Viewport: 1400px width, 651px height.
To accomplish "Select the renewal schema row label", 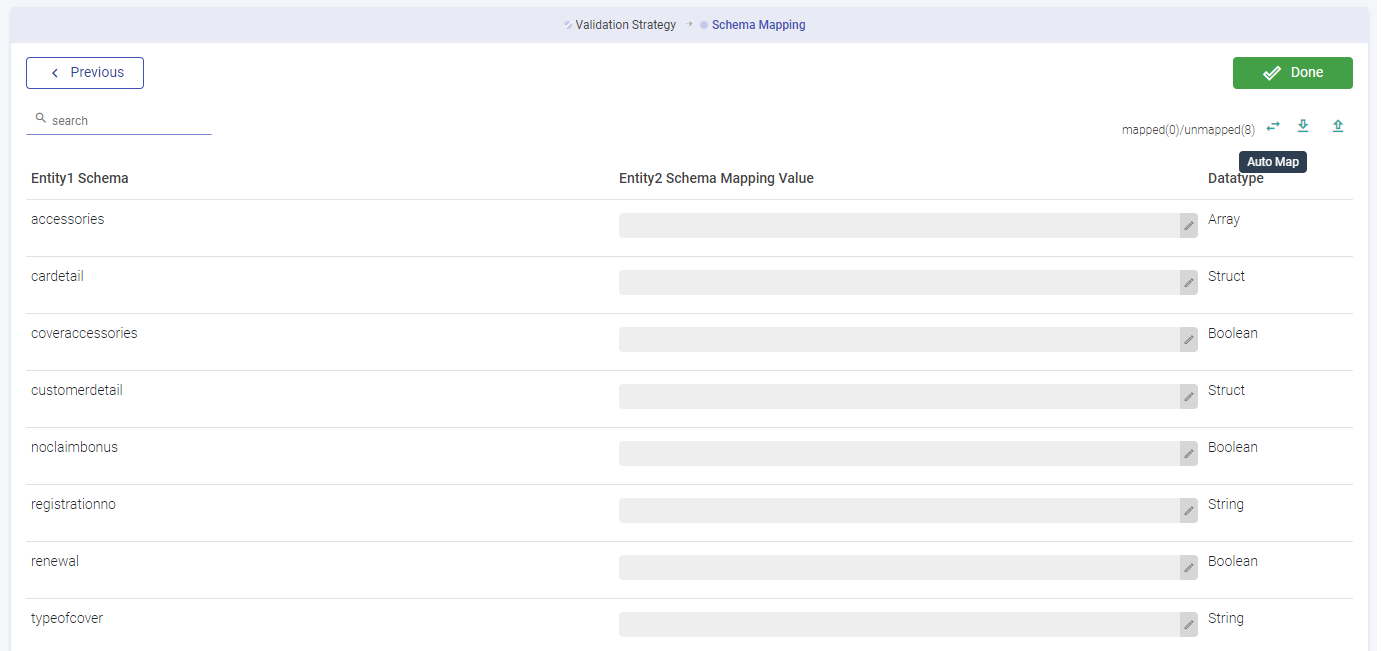I will click(55, 561).
